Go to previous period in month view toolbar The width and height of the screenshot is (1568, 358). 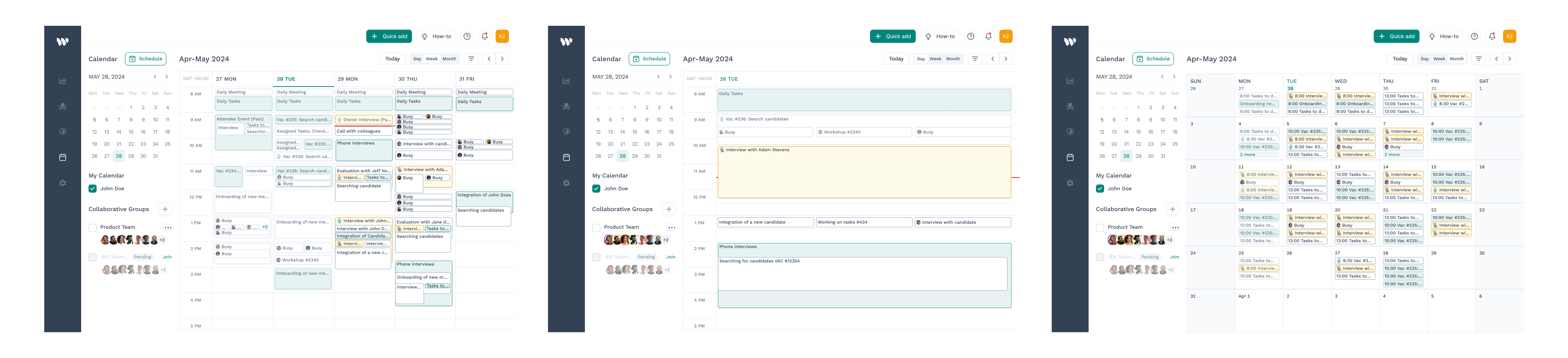(1497, 59)
